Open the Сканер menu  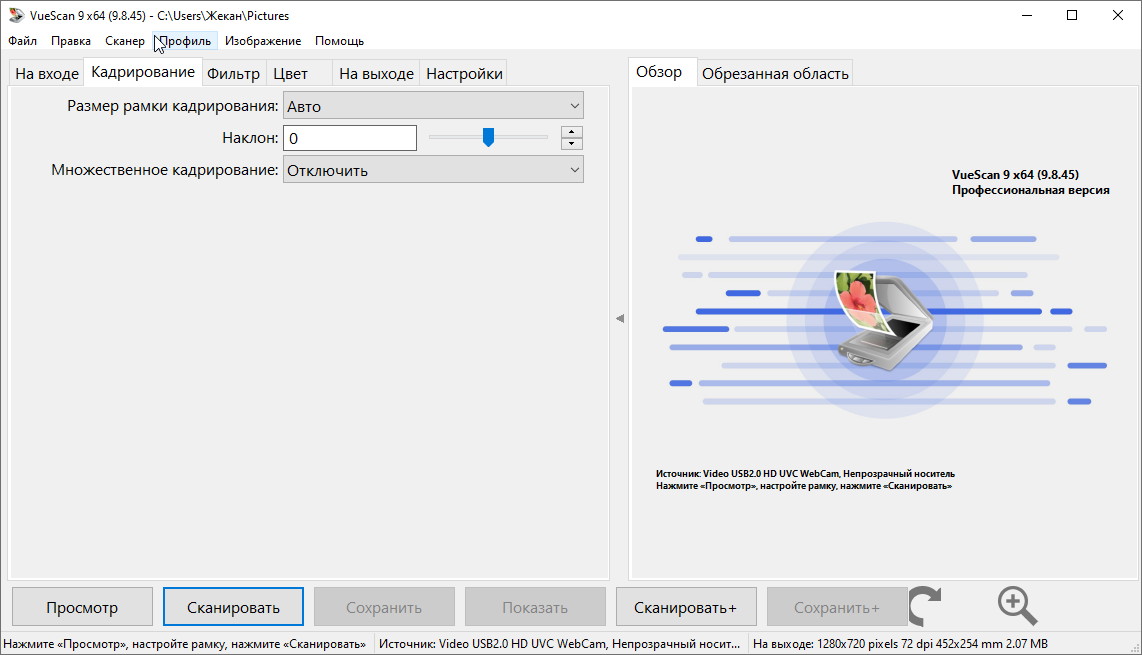click(125, 41)
